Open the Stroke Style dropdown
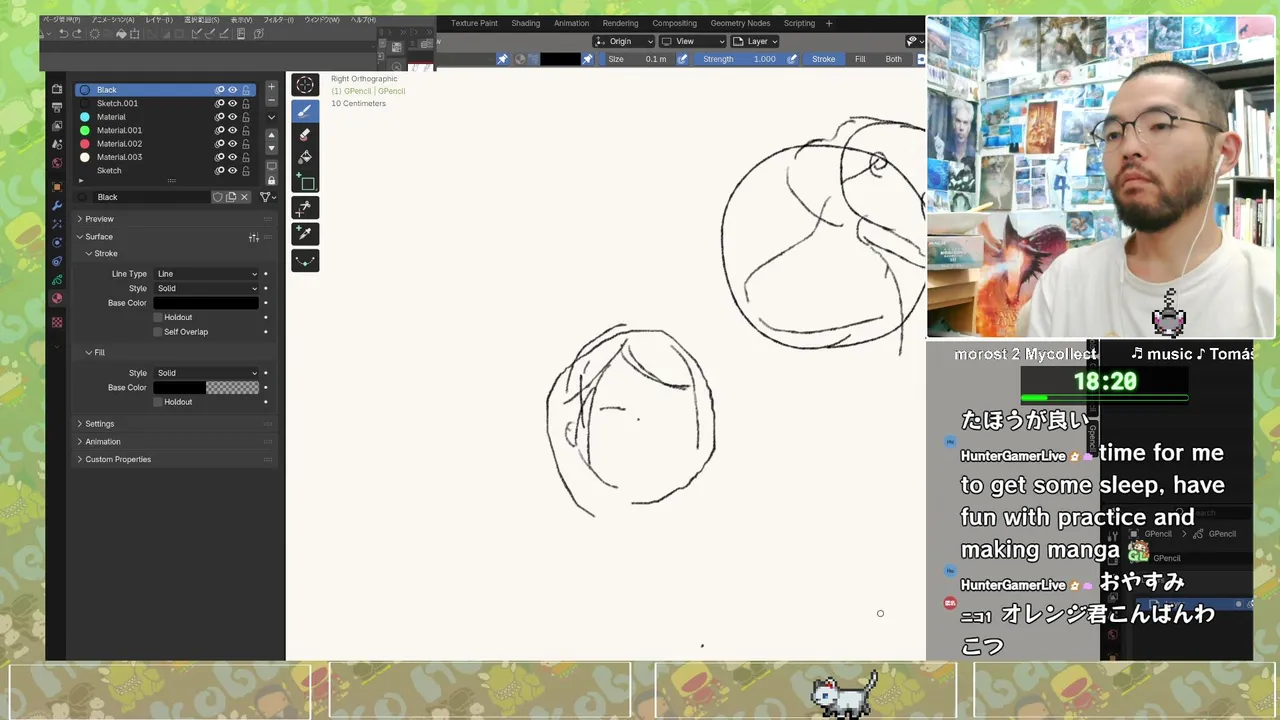Screen dimensions: 1280x720 coord(206,288)
